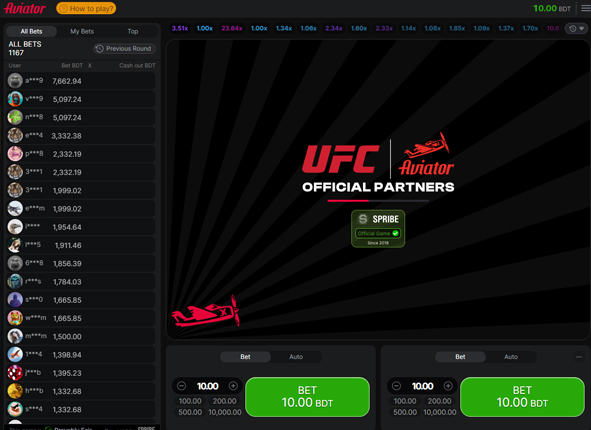Set right bet to 10,000.00
Image resolution: width=591 pixels, height=430 pixels.
(439, 412)
